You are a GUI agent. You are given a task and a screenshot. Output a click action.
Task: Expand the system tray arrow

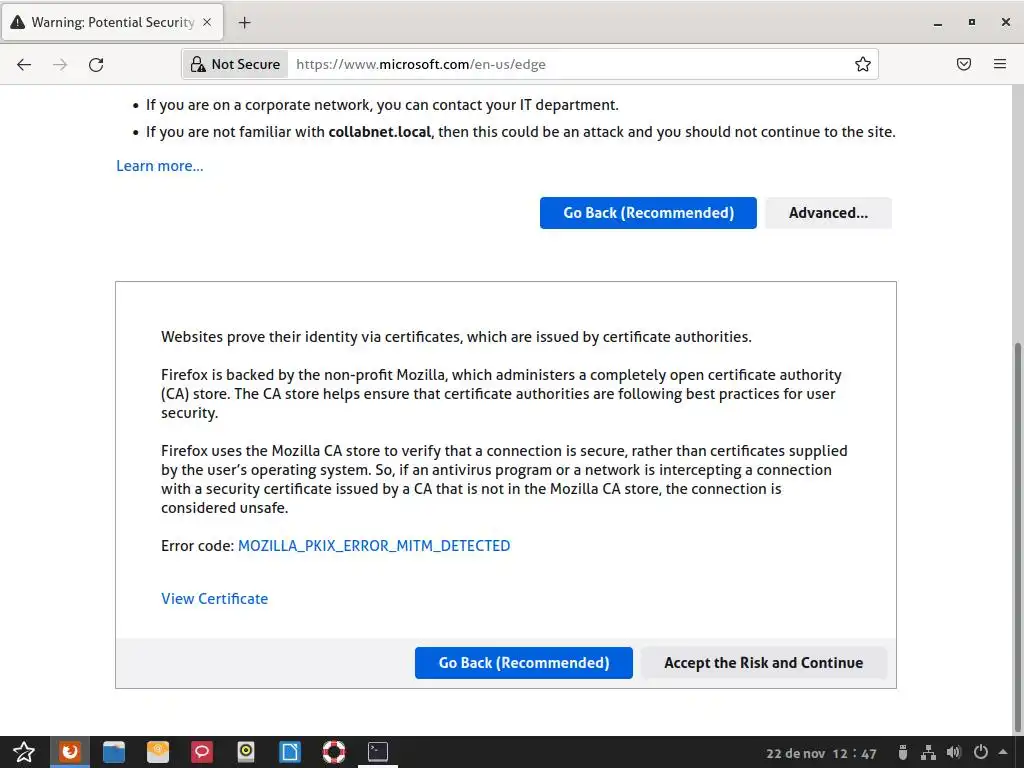pos(1003,752)
